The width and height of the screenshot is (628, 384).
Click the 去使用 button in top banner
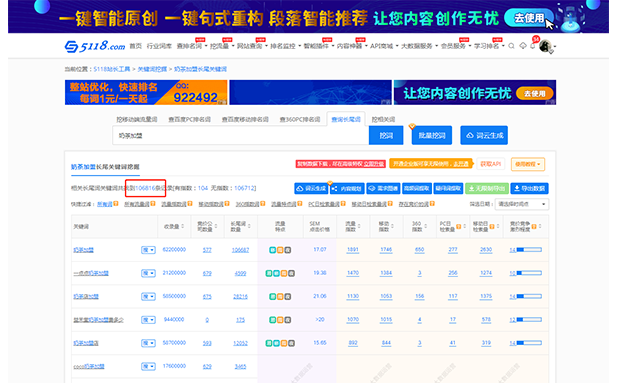(529, 18)
